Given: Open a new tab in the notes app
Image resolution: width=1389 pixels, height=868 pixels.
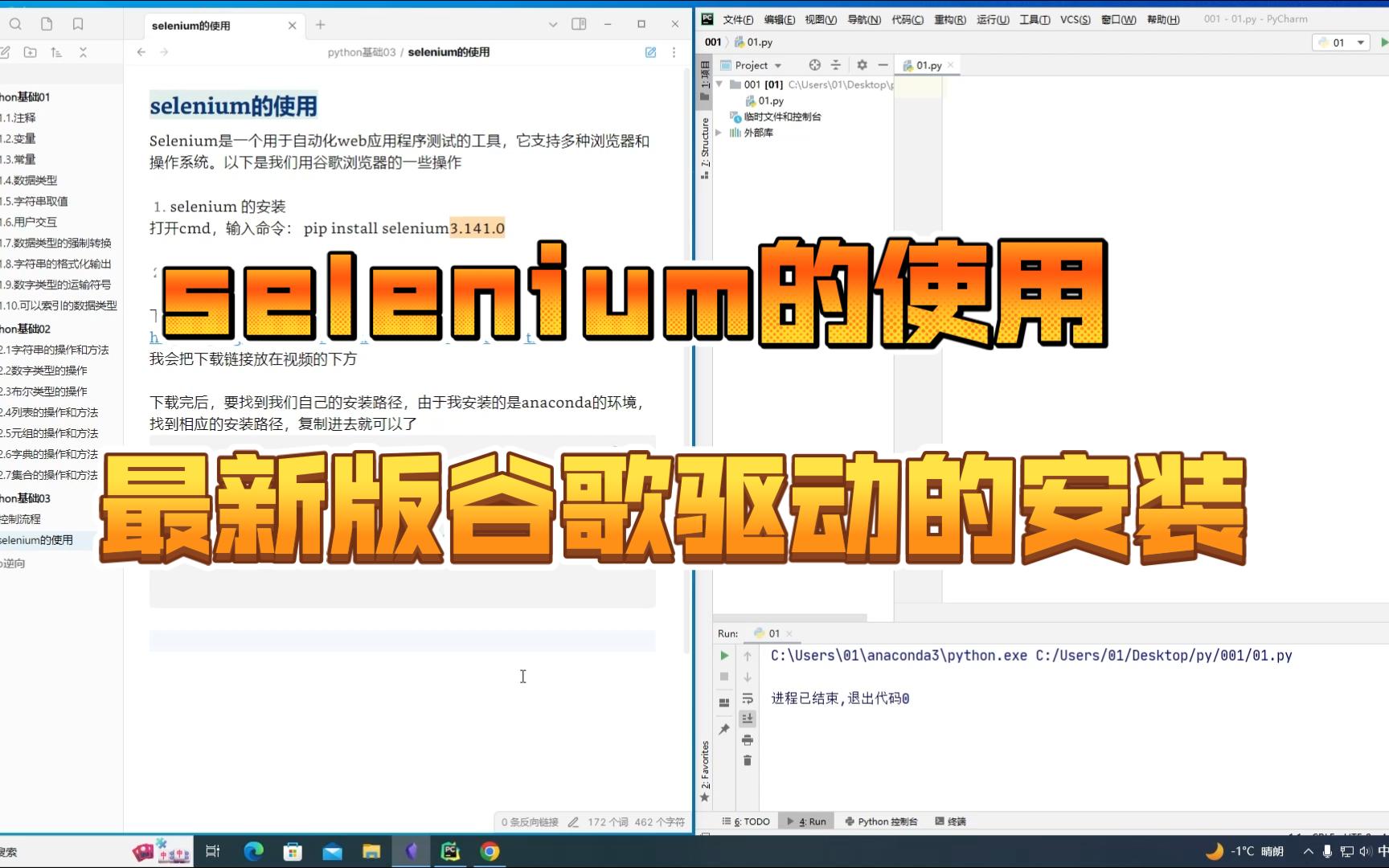Looking at the screenshot, I should pos(320,25).
